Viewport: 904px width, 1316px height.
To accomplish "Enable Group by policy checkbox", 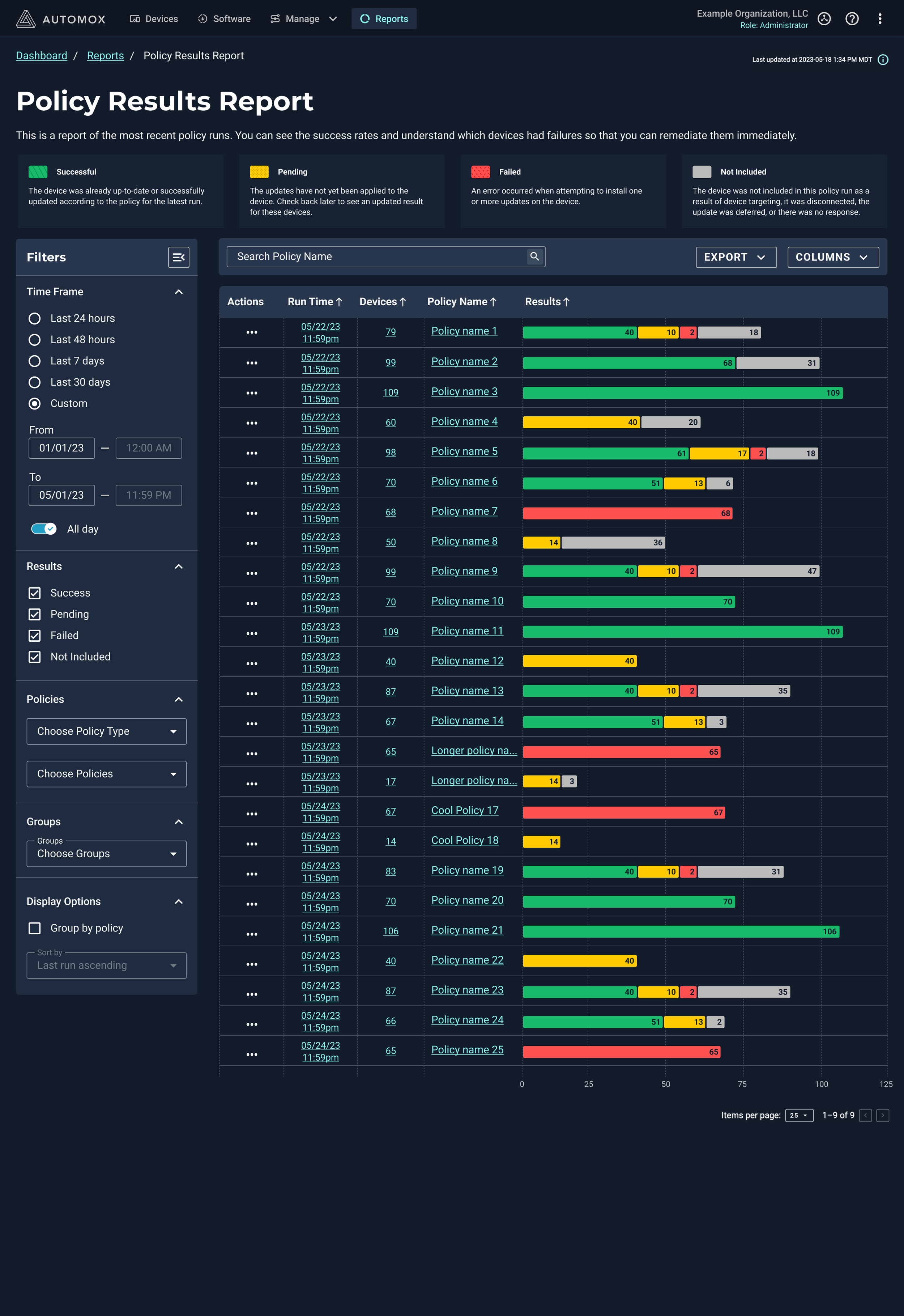I will (x=35, y=928).
